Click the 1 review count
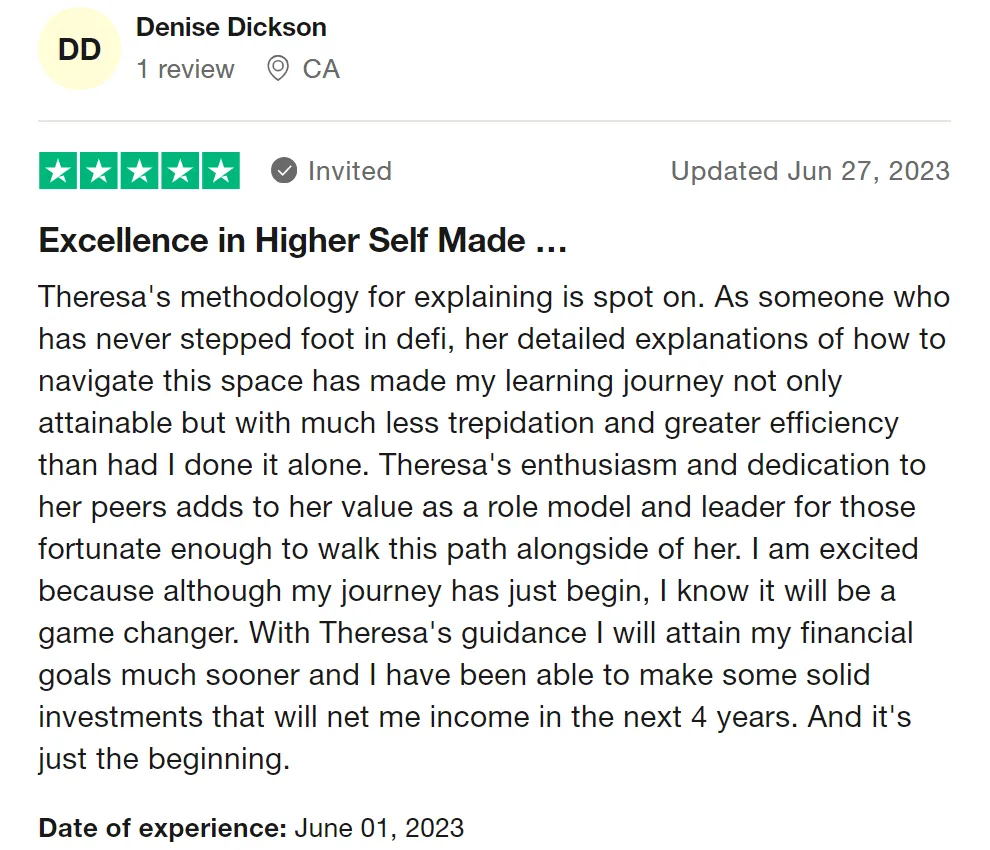 [x=185, y=69]
